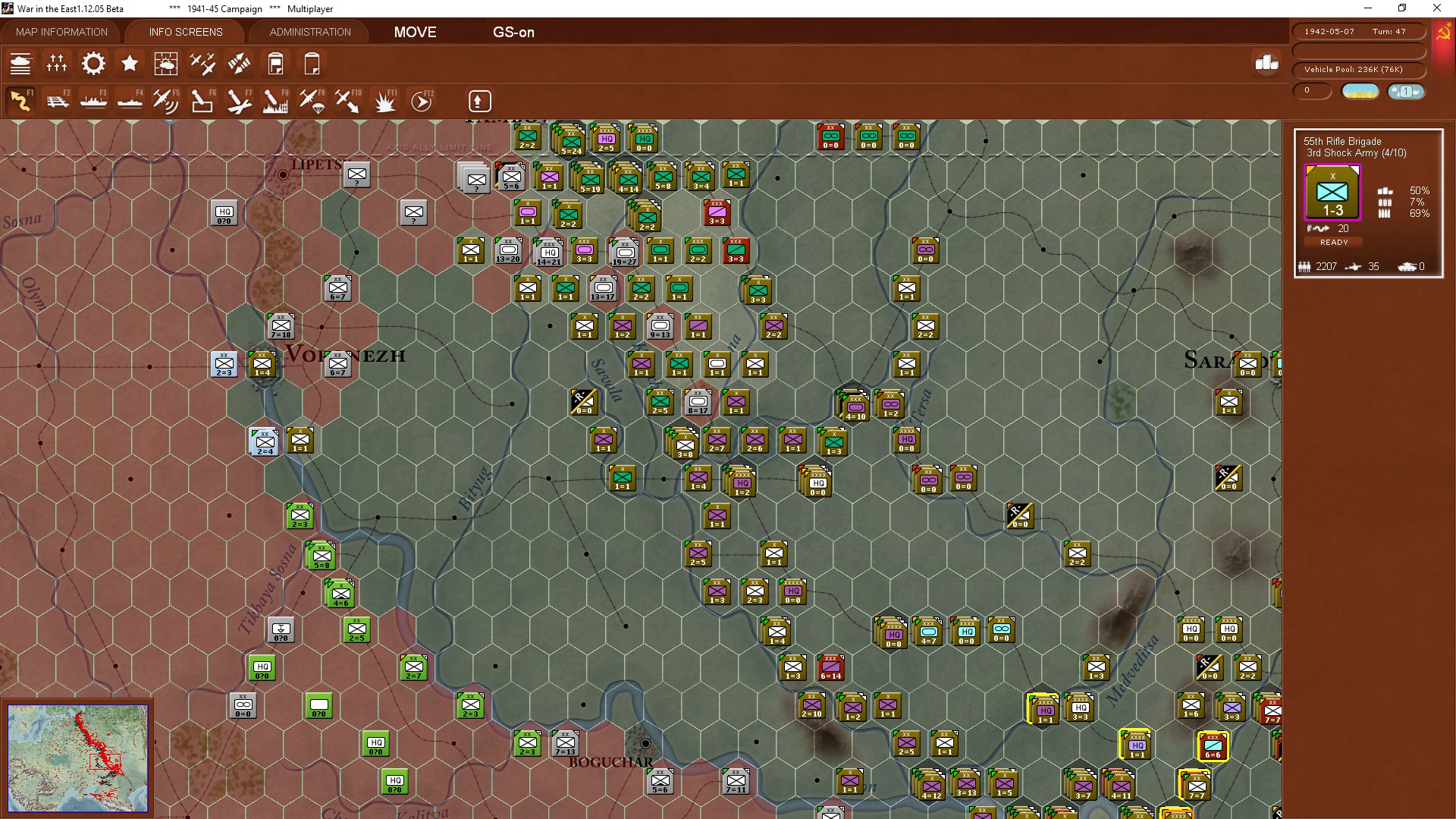
Task: Select the 3=13 purple unit counter
Action: [966, 784]
